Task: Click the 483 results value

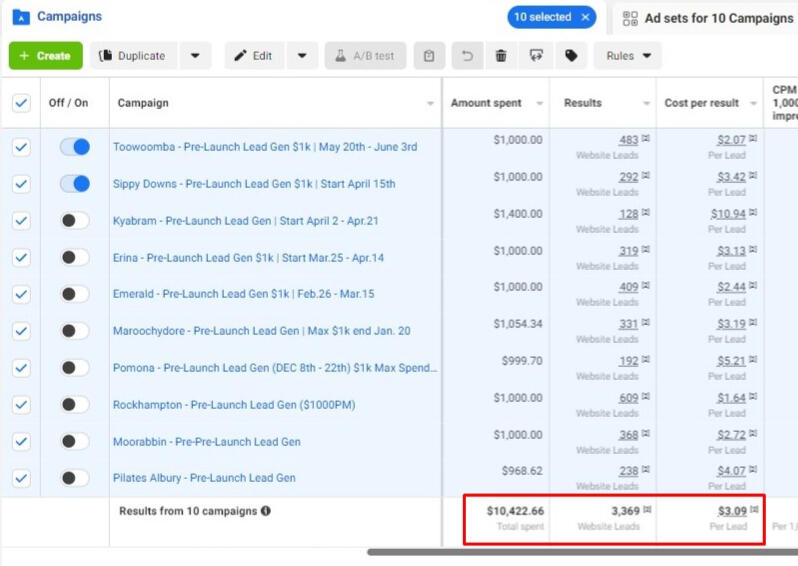Action: 629,140
